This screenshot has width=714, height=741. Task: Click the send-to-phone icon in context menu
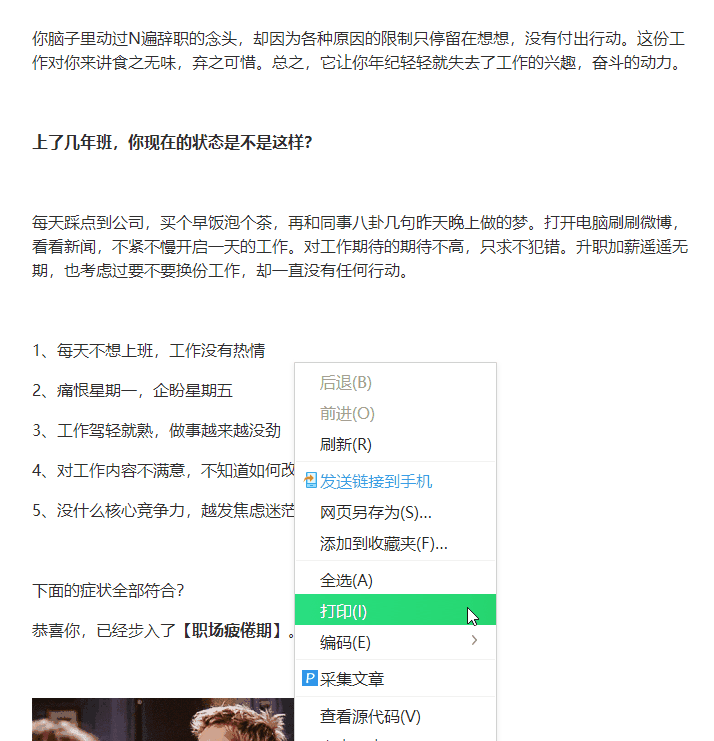[x=310, y=481]
